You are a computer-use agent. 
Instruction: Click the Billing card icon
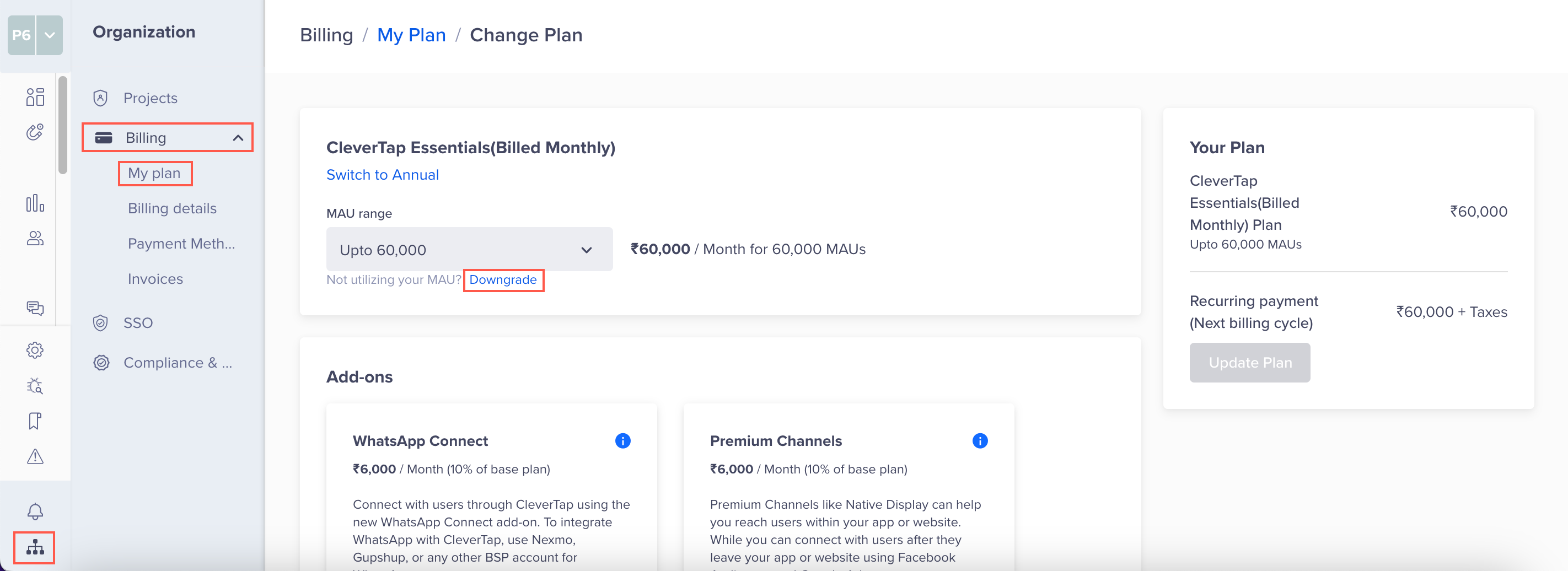104,138
